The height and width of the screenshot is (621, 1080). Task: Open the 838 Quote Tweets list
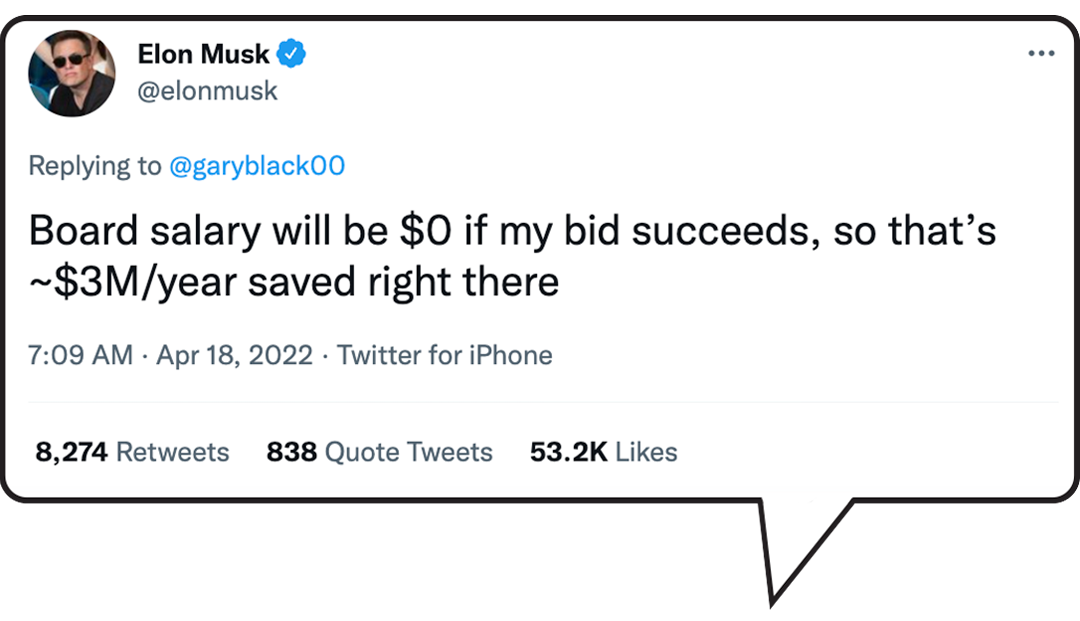click(x=379, y=452)
